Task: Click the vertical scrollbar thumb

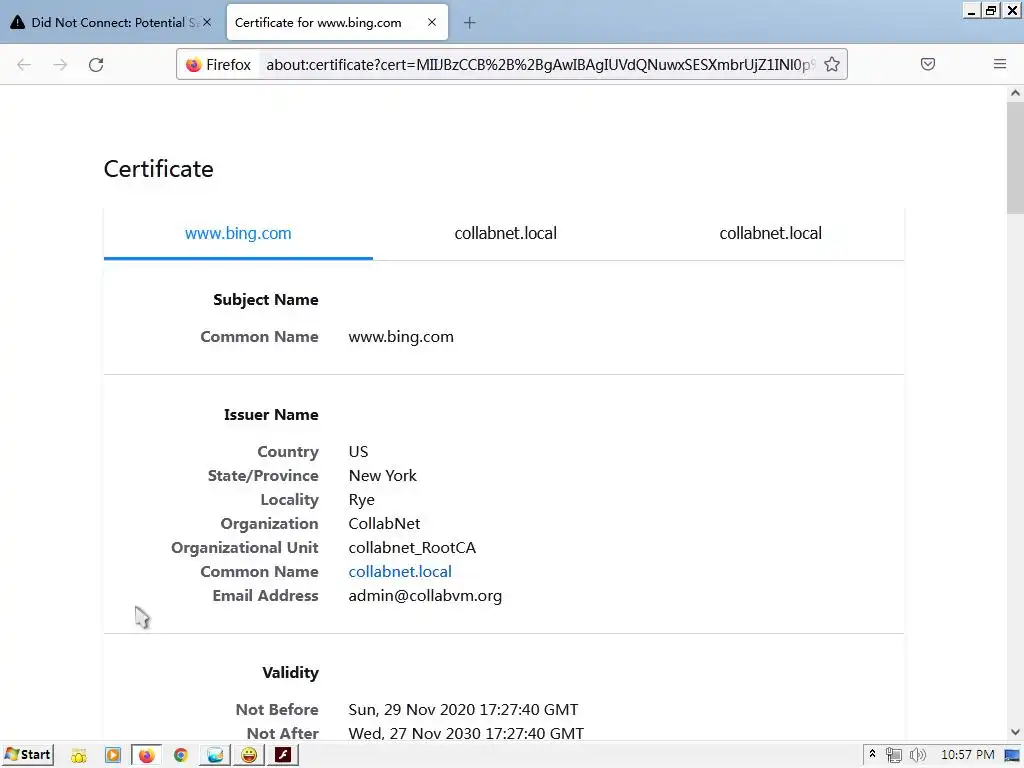Action: pyautogui.click(x=1015, y=157)
